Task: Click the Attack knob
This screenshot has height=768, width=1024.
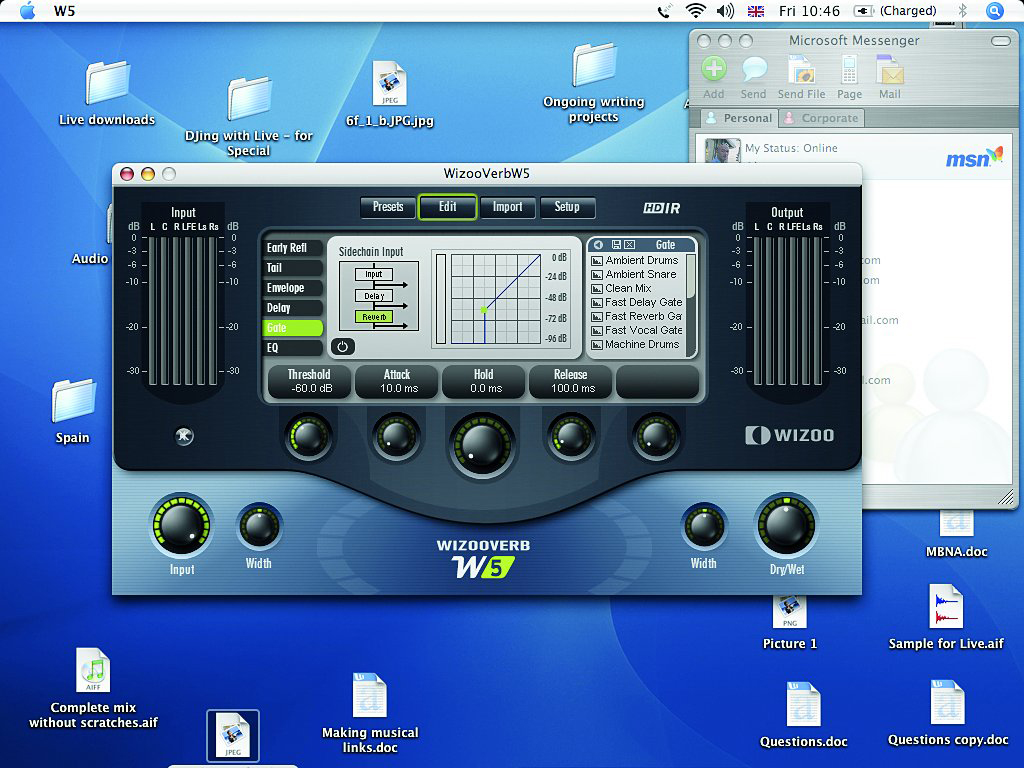Action: (x=396, y=436)
